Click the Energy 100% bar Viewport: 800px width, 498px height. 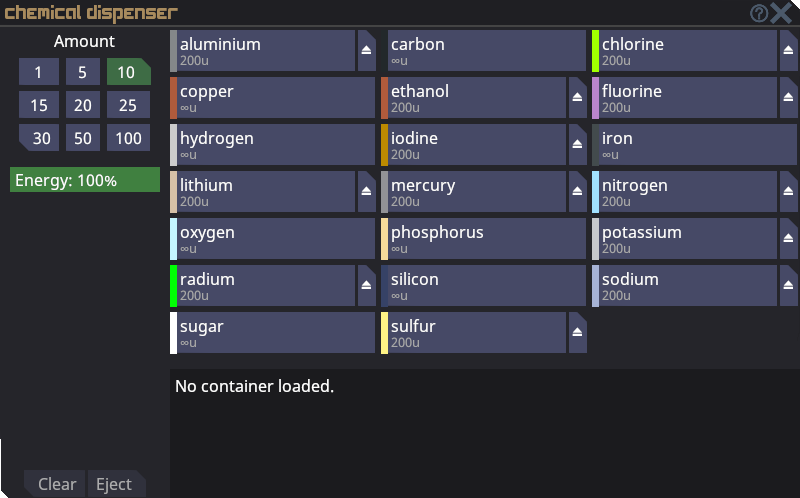click(85, 180)
